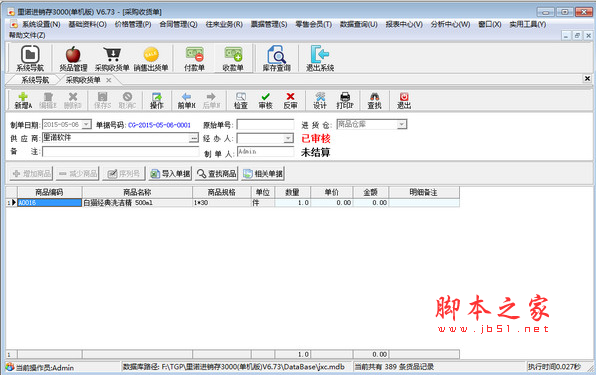Image resolution: width=596 pixels, height=375 pixels.
Task: Open 分析中心(W) menu
Action: [x=450, y=24]
